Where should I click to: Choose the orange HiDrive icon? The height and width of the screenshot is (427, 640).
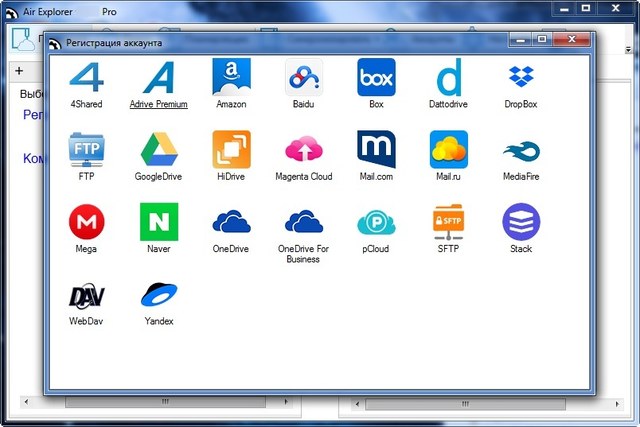(231, 149)
